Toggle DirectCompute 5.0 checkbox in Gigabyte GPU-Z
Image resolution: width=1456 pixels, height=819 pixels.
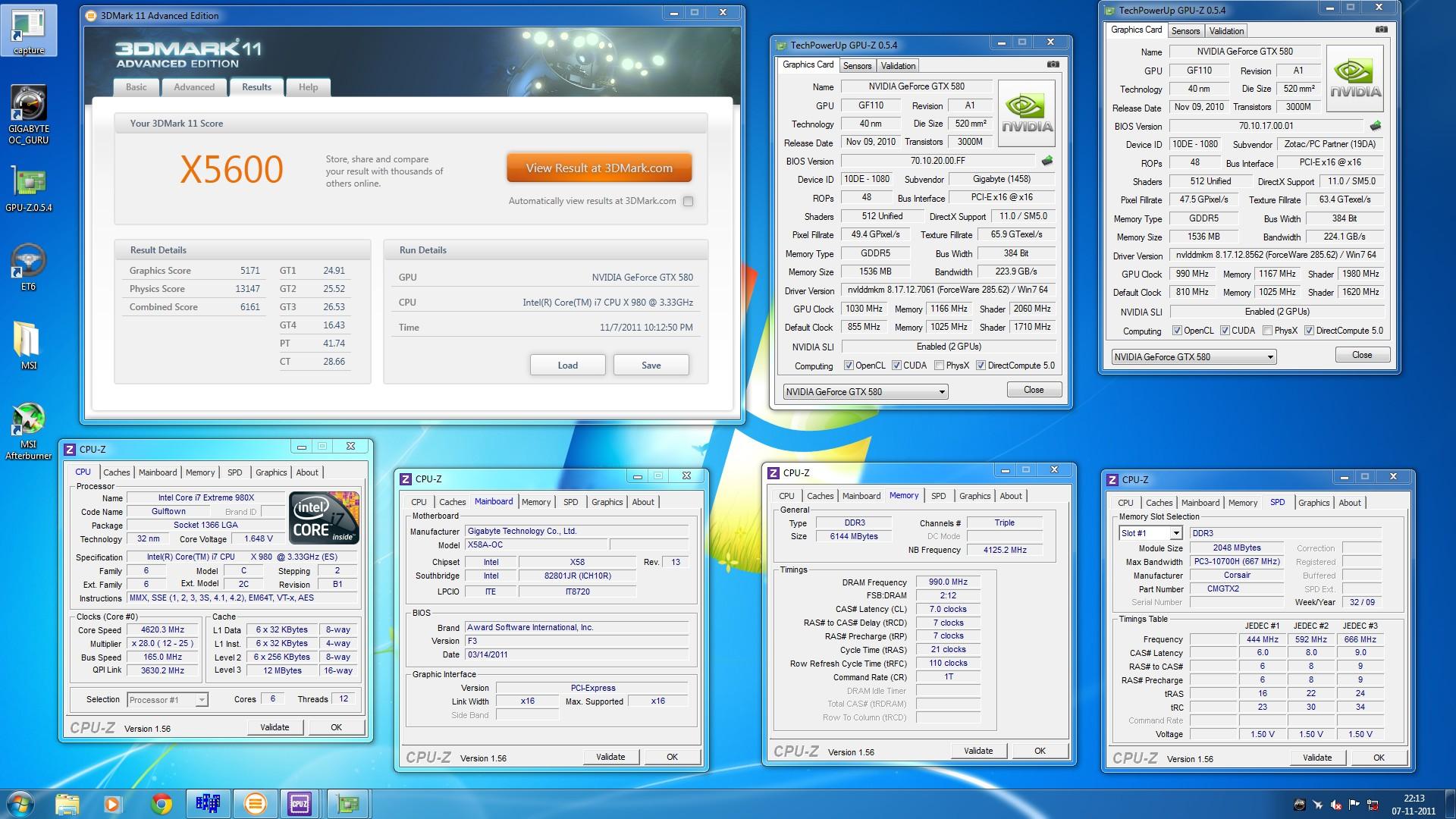pos(981,366)
